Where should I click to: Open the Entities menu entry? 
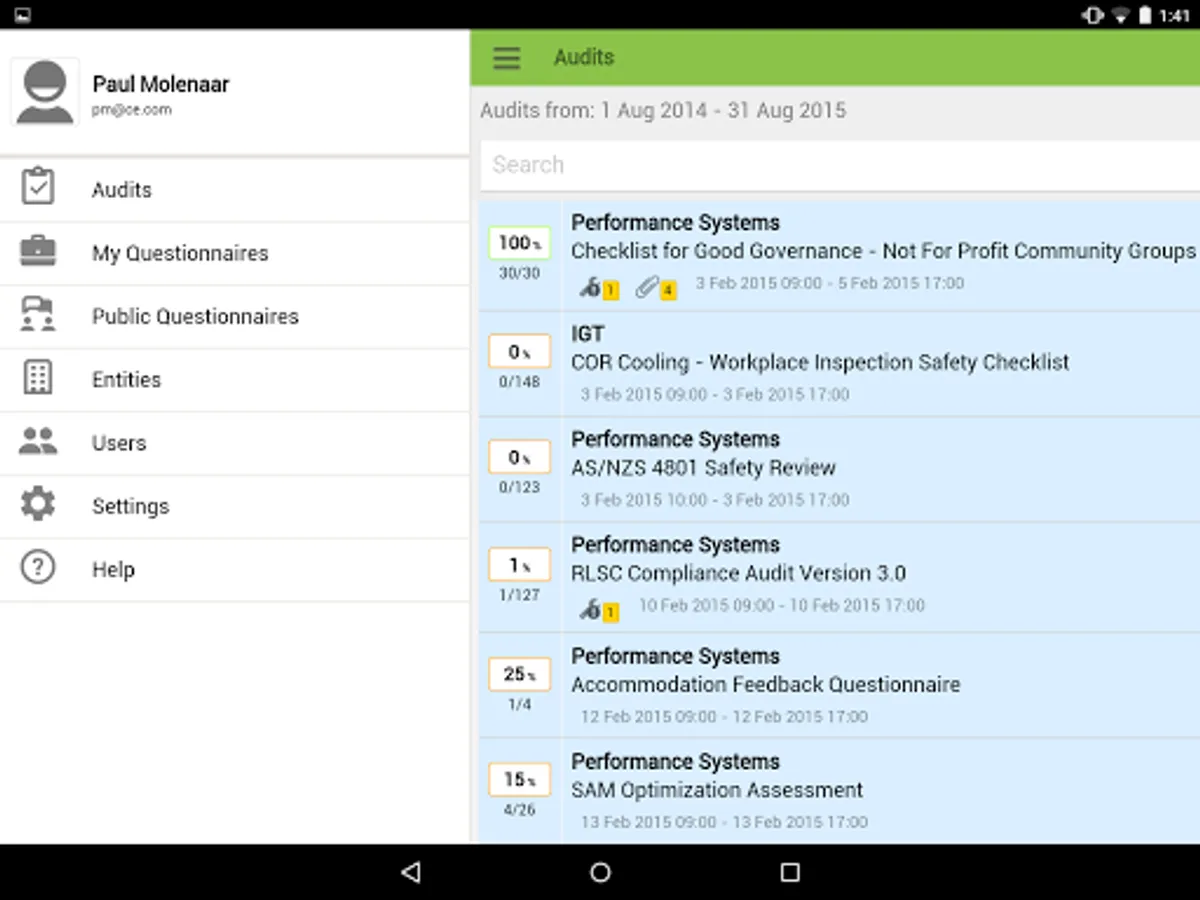click(126, 380)
